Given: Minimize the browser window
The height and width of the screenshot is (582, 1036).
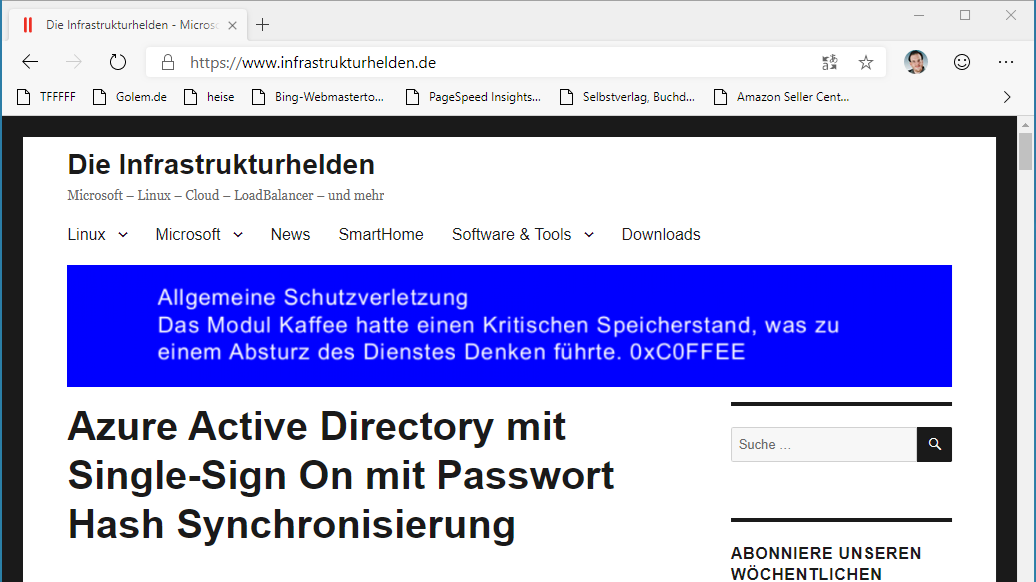Looking at the screenshot, I should pos(919,15).
